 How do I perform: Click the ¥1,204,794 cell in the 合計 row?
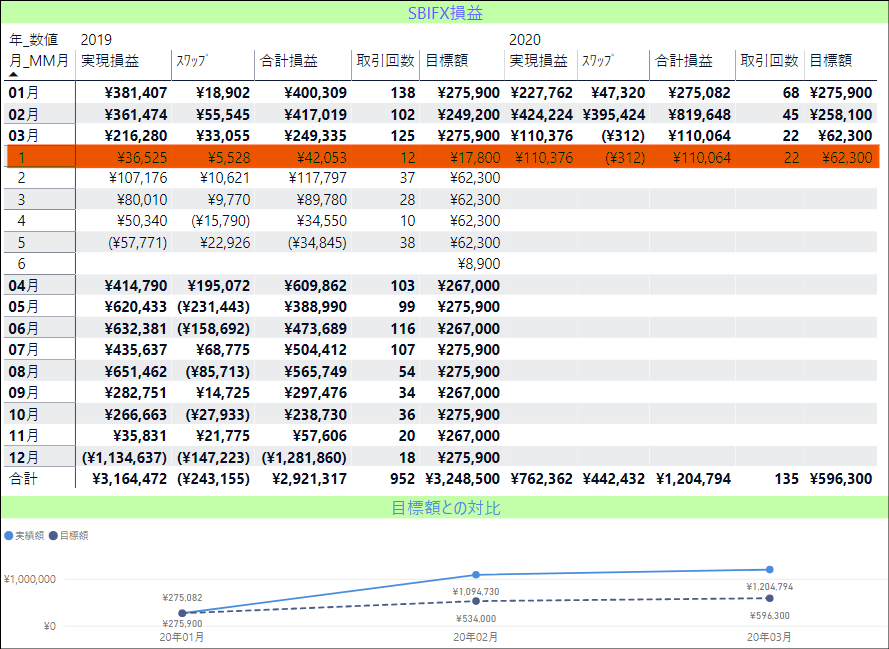[x=694, y=479]
